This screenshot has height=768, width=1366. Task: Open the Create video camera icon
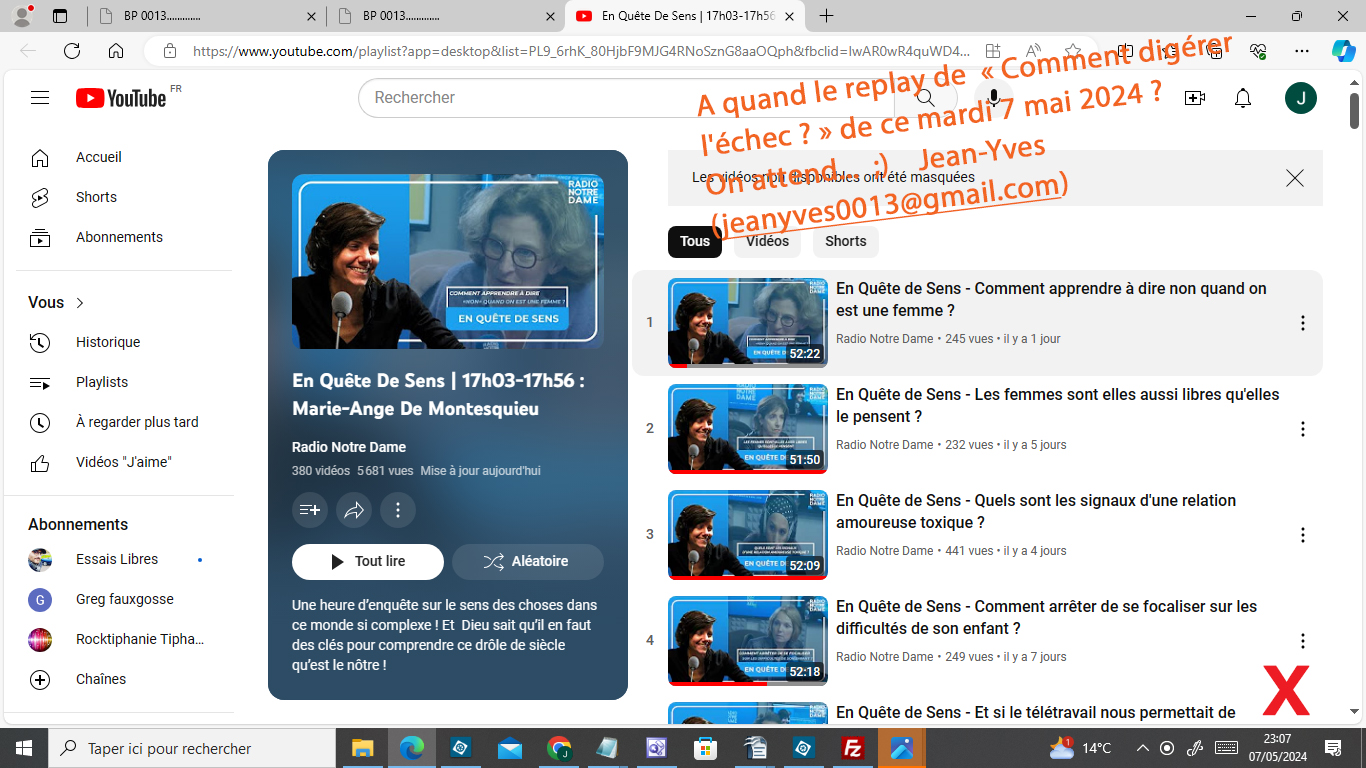click(x=1194, y=98)
